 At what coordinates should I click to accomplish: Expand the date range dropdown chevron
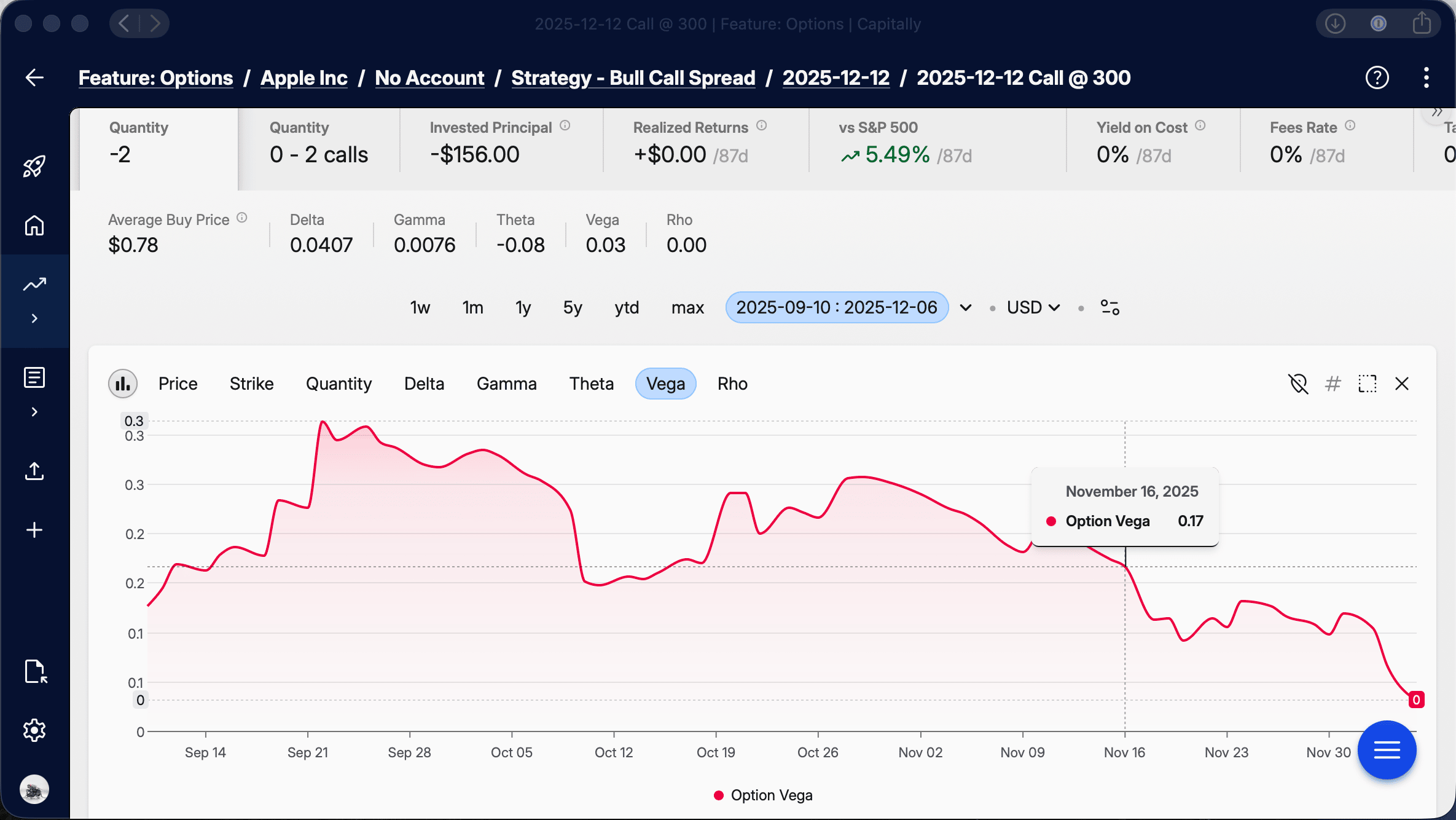(965, 307)
